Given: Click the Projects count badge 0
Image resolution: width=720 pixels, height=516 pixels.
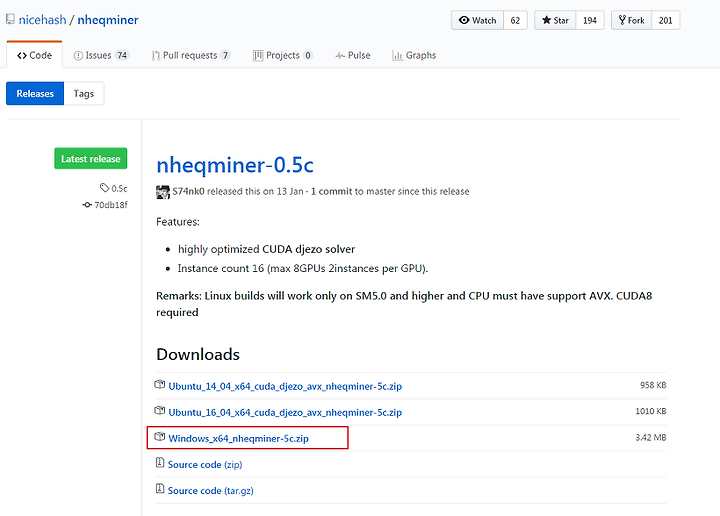Looking at the screenshot, I should (308, 55).
